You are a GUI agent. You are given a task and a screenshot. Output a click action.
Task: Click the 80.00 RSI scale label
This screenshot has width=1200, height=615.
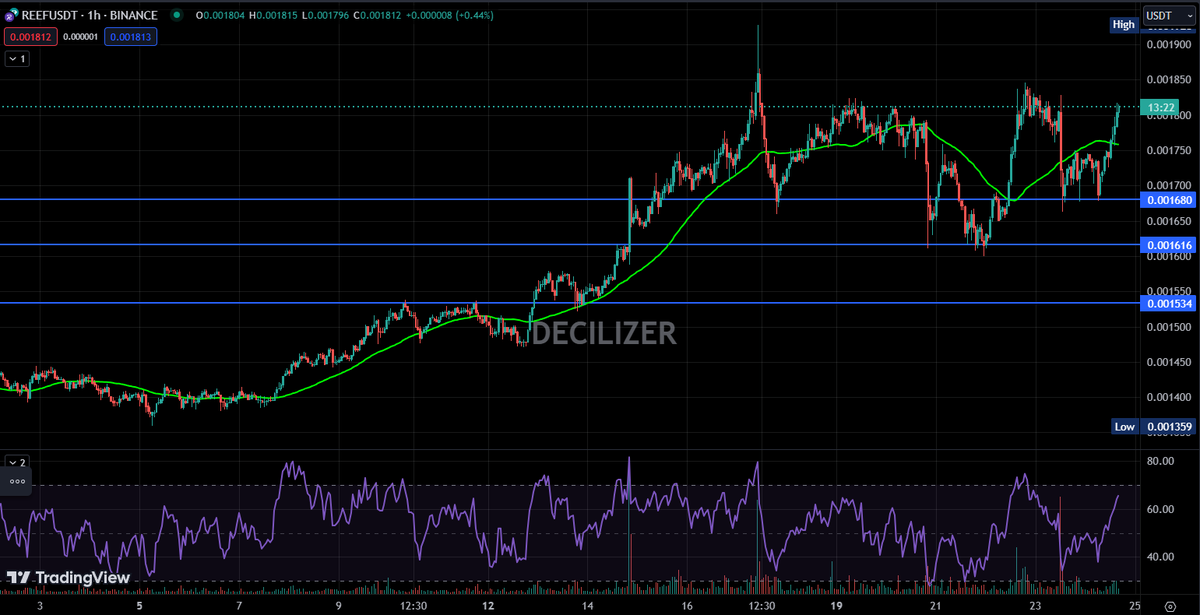click(x=1159, y=462)
